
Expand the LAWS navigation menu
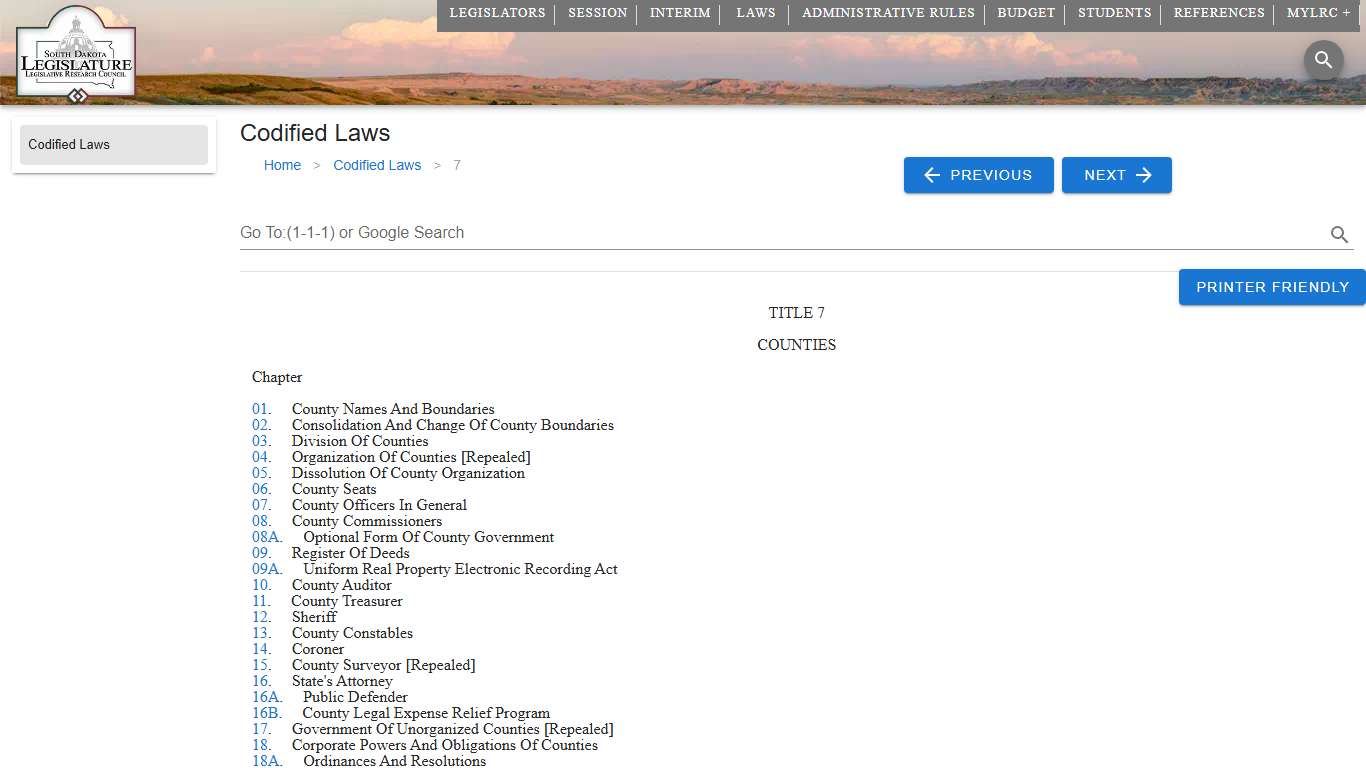point(755,14)
